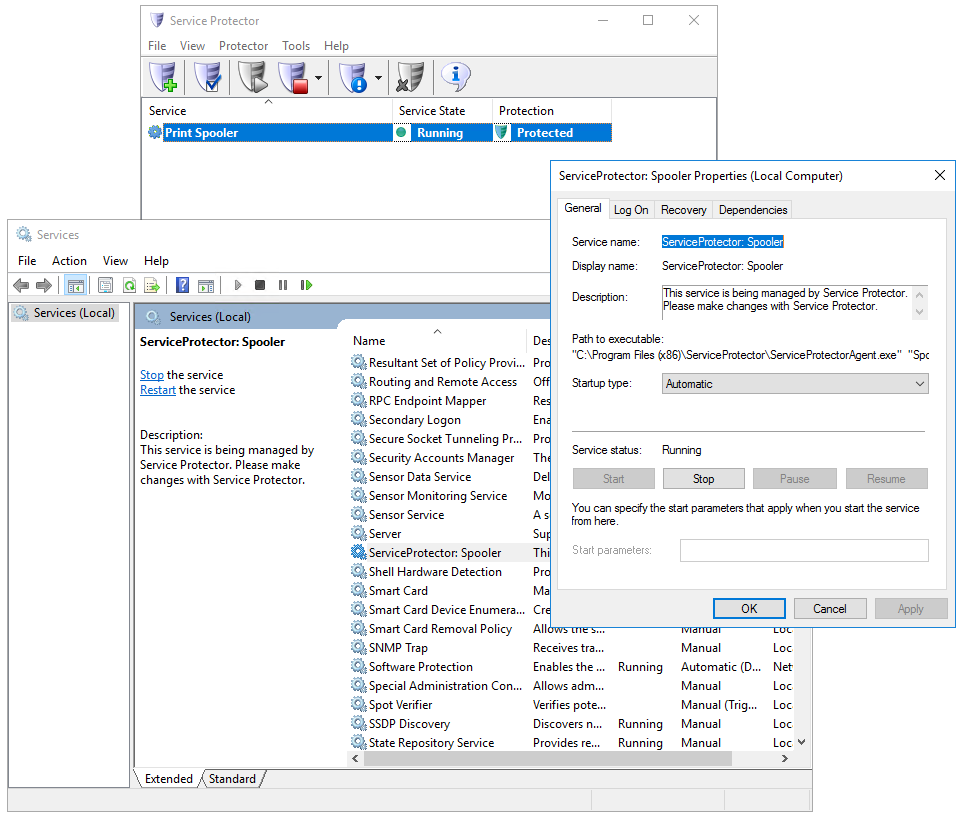Click the 'Restart the service' link

[x=158, y=390]
